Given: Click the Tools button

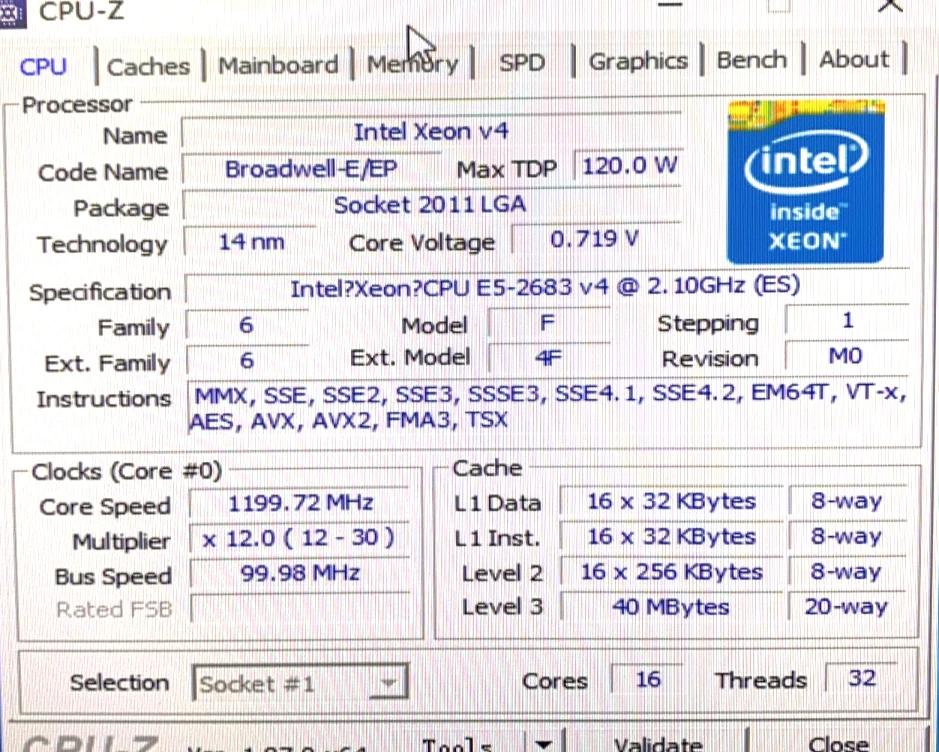Looking at the screenshot, I should click(458, 744).
